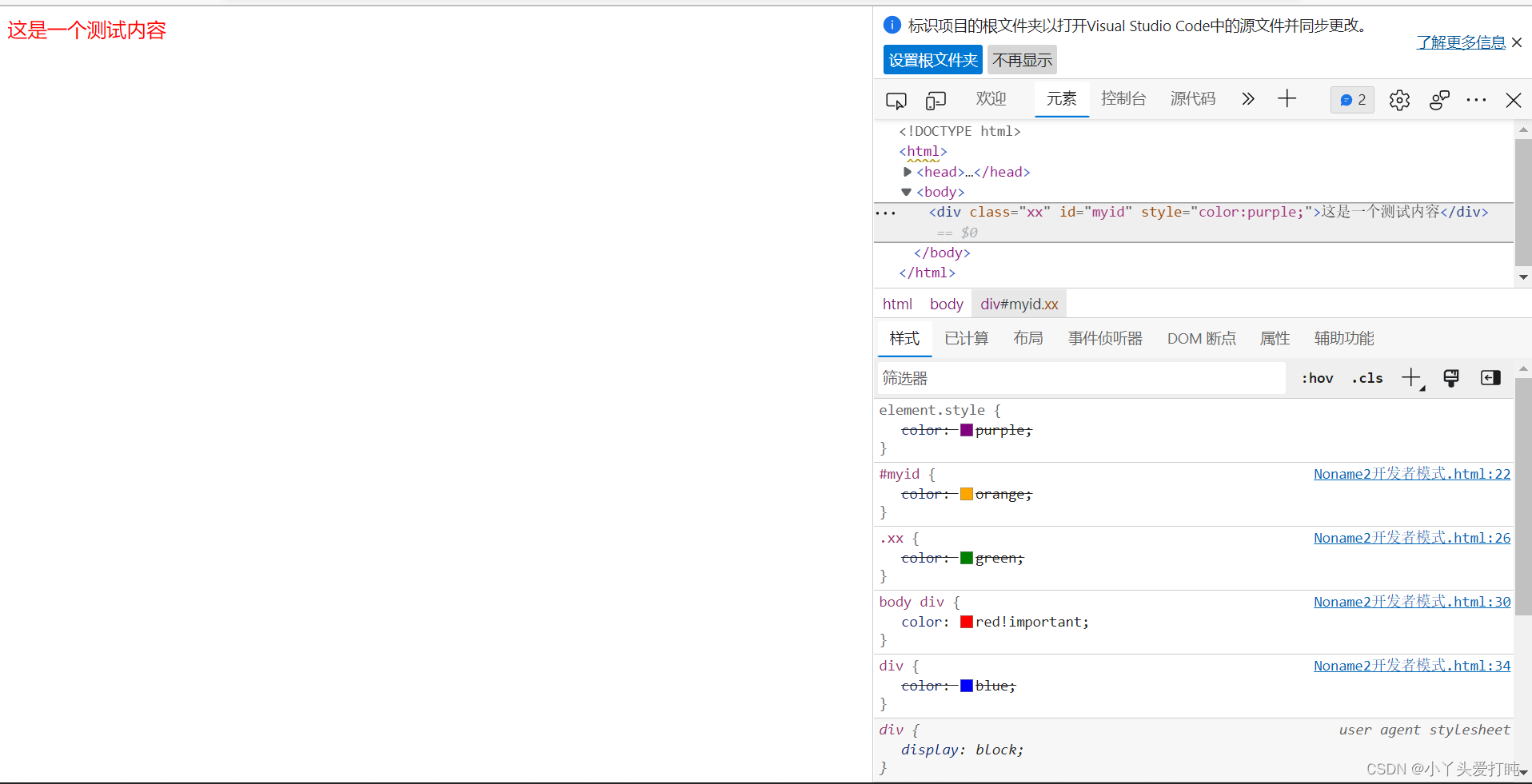The image size is (1532, 784).
Task: Open blue color swatch picker
Action: [x=967, y=686]
